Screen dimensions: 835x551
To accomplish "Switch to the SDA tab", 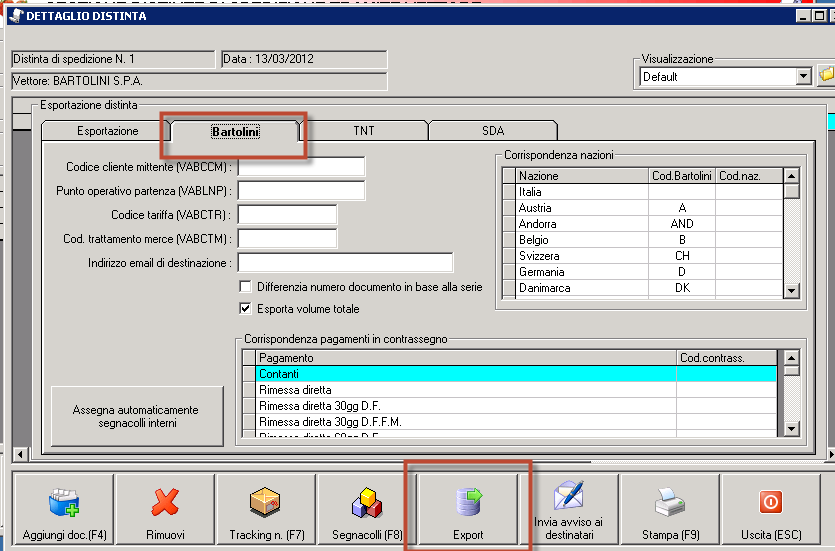I will click(x=493, y=131).
